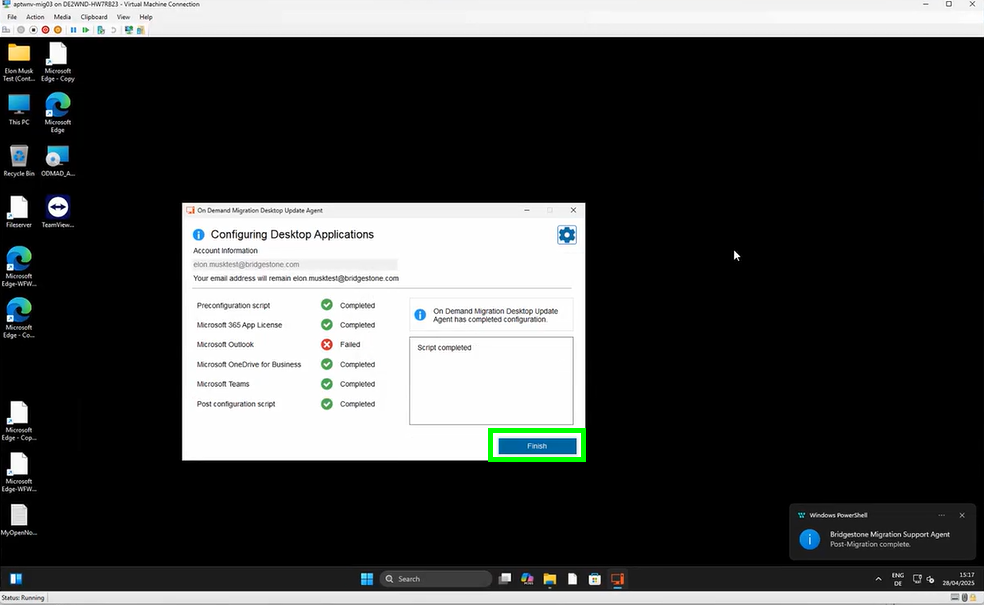
Task: Open the View menu
Action: pyautogui.click(x=124, y=17)
